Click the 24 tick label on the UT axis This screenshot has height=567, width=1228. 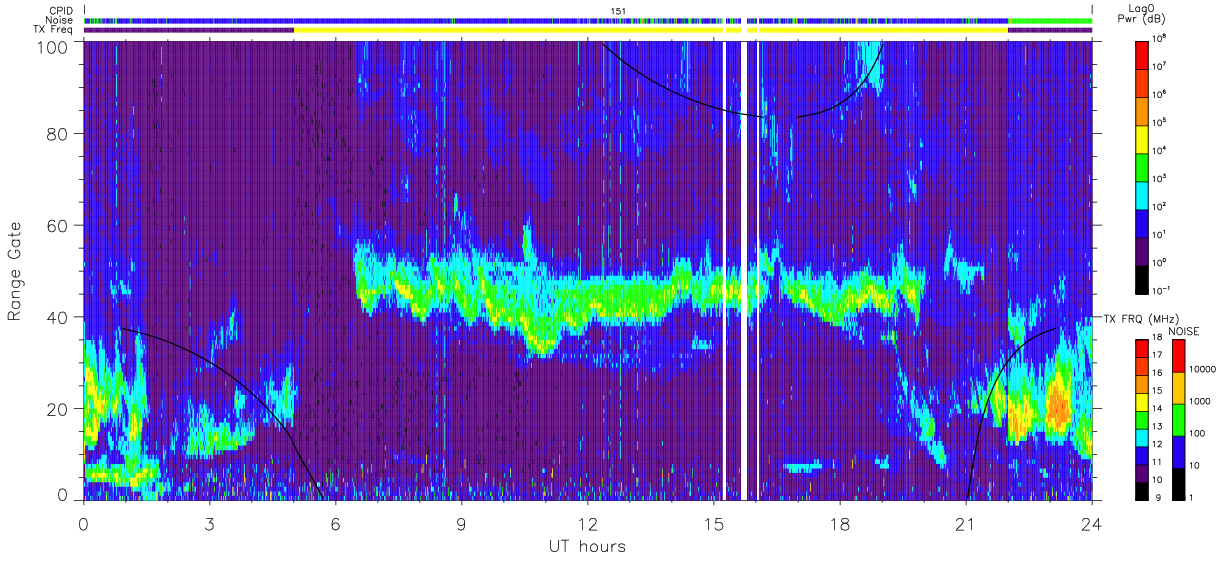point(1091,523)
